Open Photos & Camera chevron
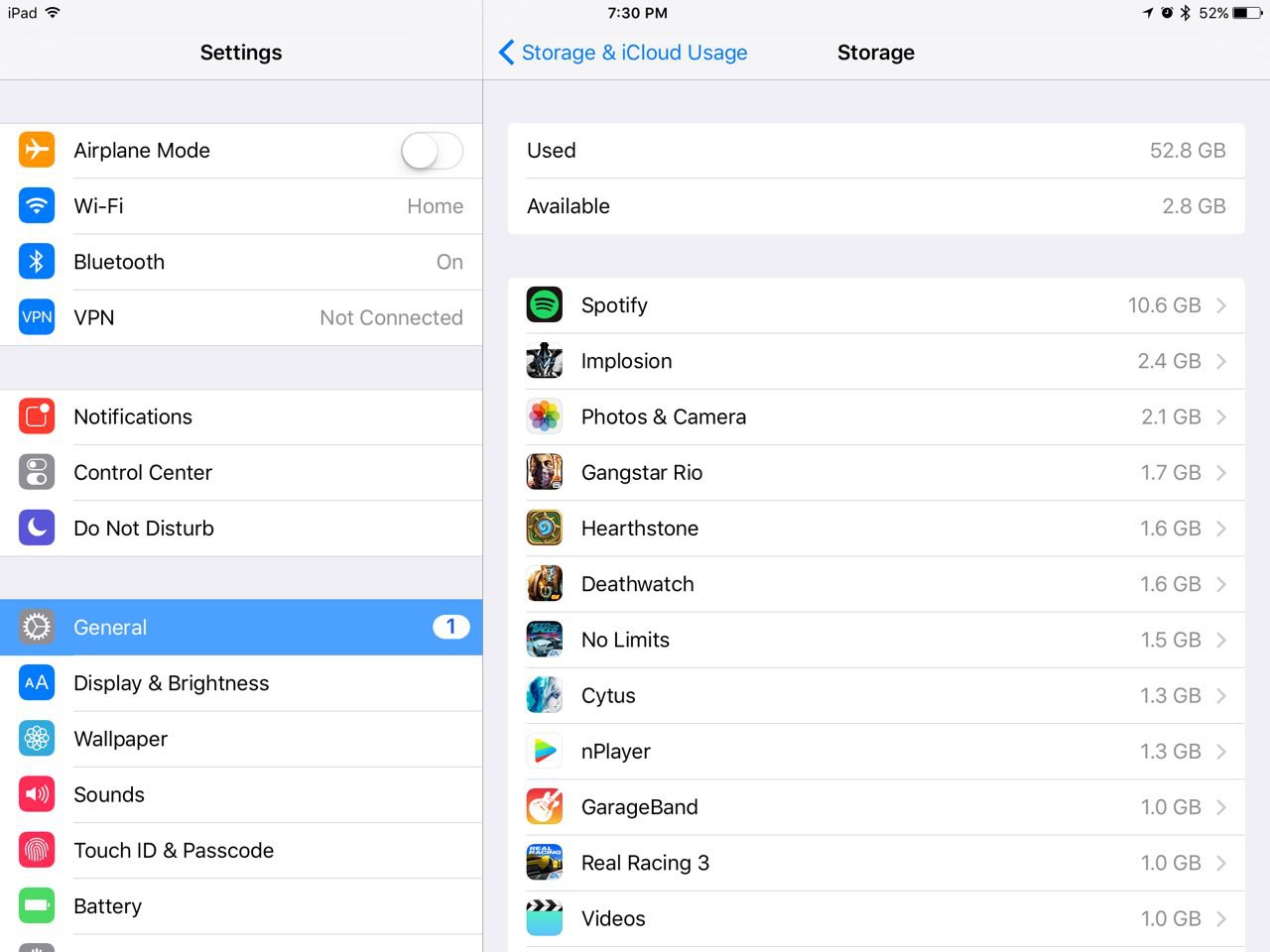This screenshot has height=952, width=1270. click(1221, 416)
